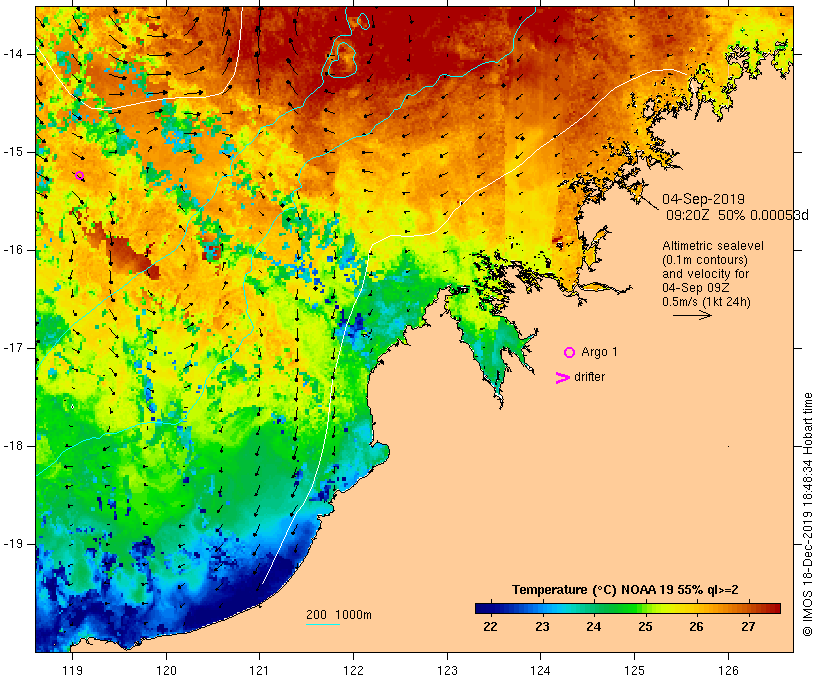Click the -14 latitude axis label

[x=13, y=54]
